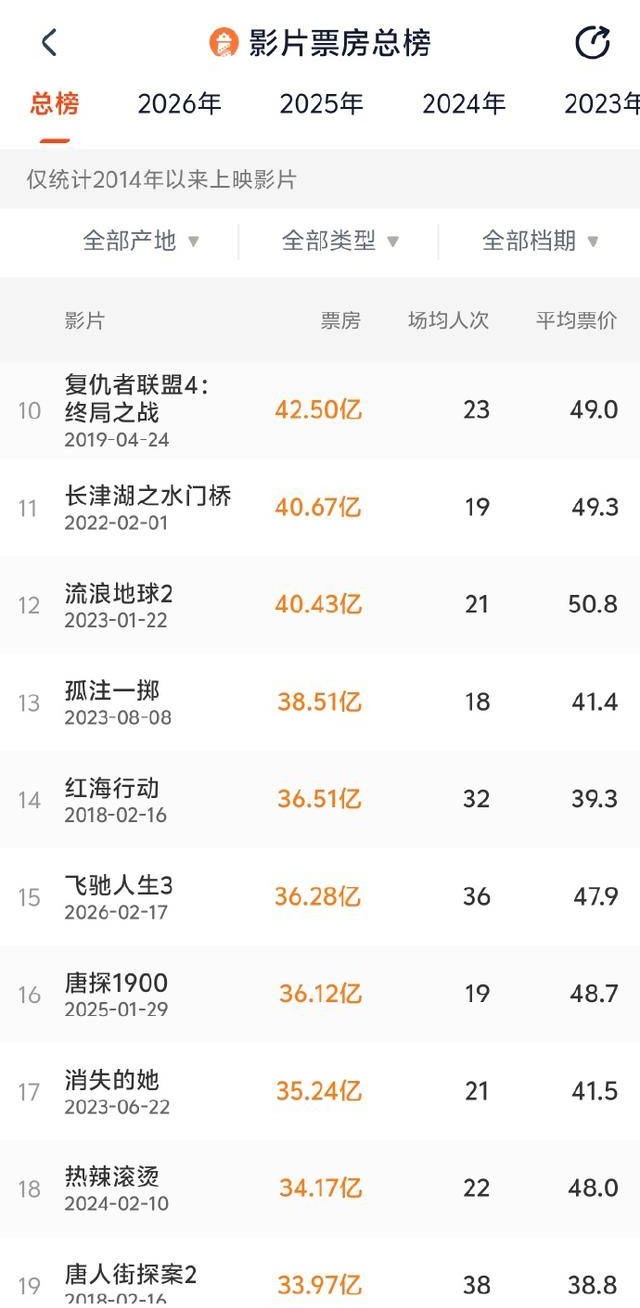Tap the back arrow icon
640x1308 pixels.
click(49, 43)
